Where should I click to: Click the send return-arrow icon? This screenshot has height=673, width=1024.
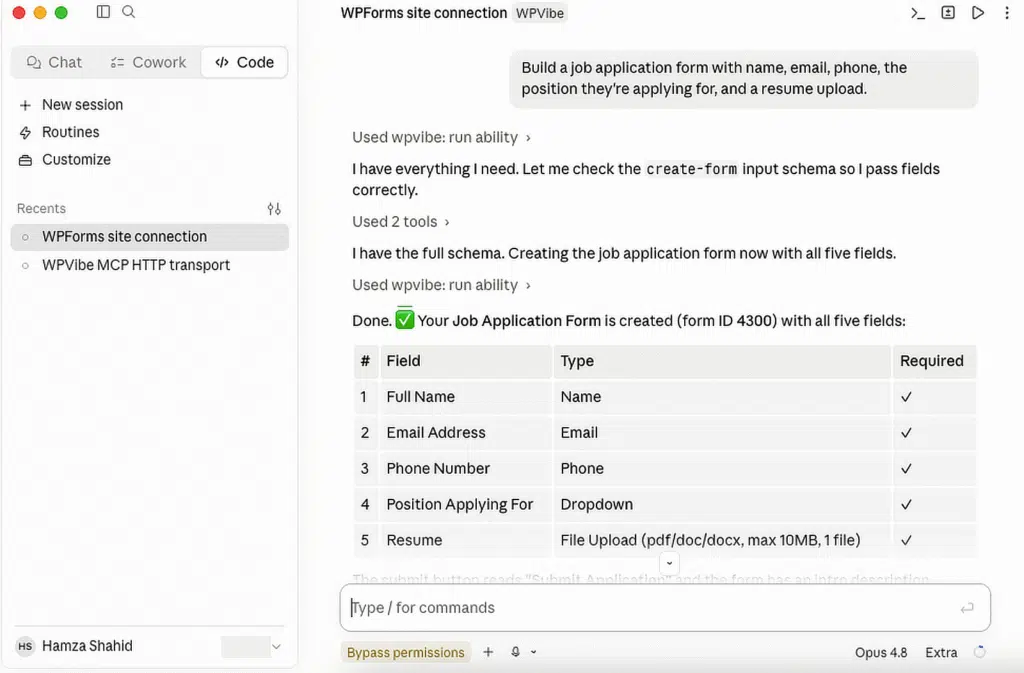point(967,608)
